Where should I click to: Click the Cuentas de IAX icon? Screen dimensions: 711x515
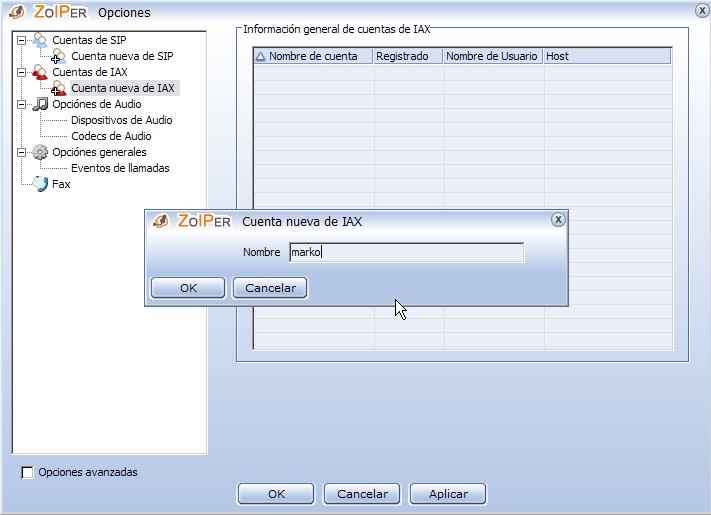click(x=40, y=72)
